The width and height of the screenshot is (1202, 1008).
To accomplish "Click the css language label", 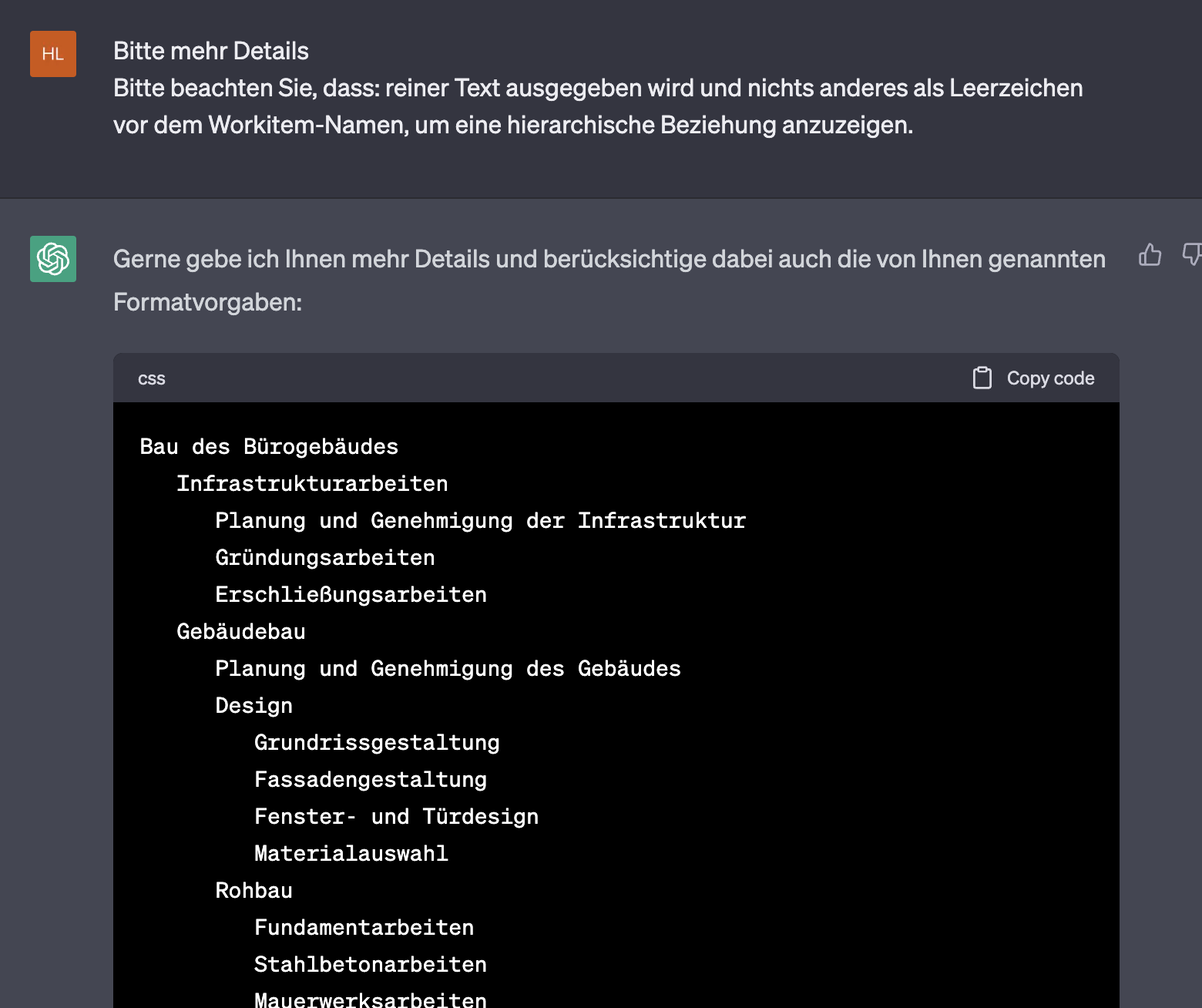I will [x=151, y=378].
